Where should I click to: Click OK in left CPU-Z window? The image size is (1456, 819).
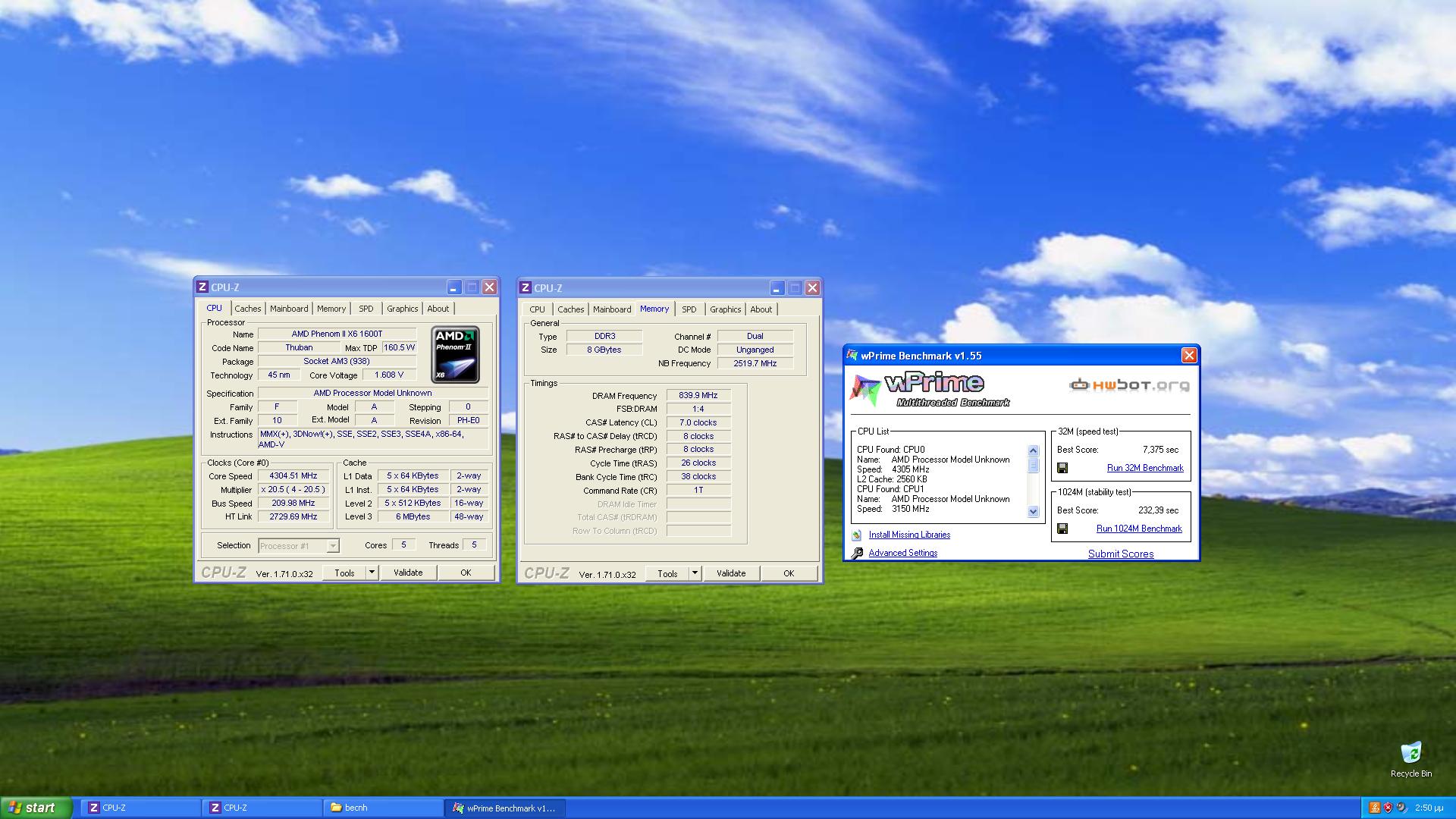pyautogui.click(x=466, y=573)
